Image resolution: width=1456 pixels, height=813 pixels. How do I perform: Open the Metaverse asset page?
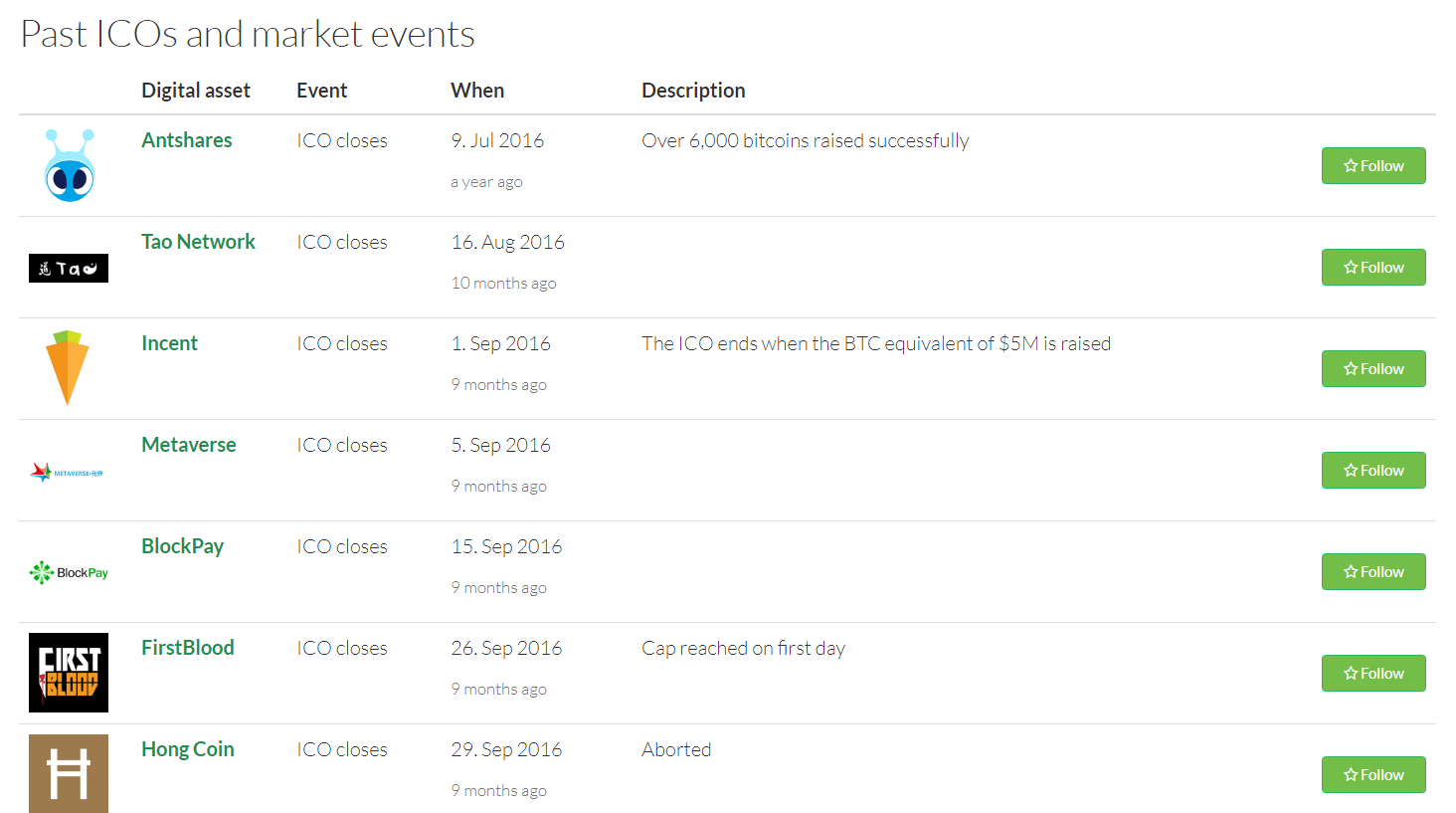(189, 444)
